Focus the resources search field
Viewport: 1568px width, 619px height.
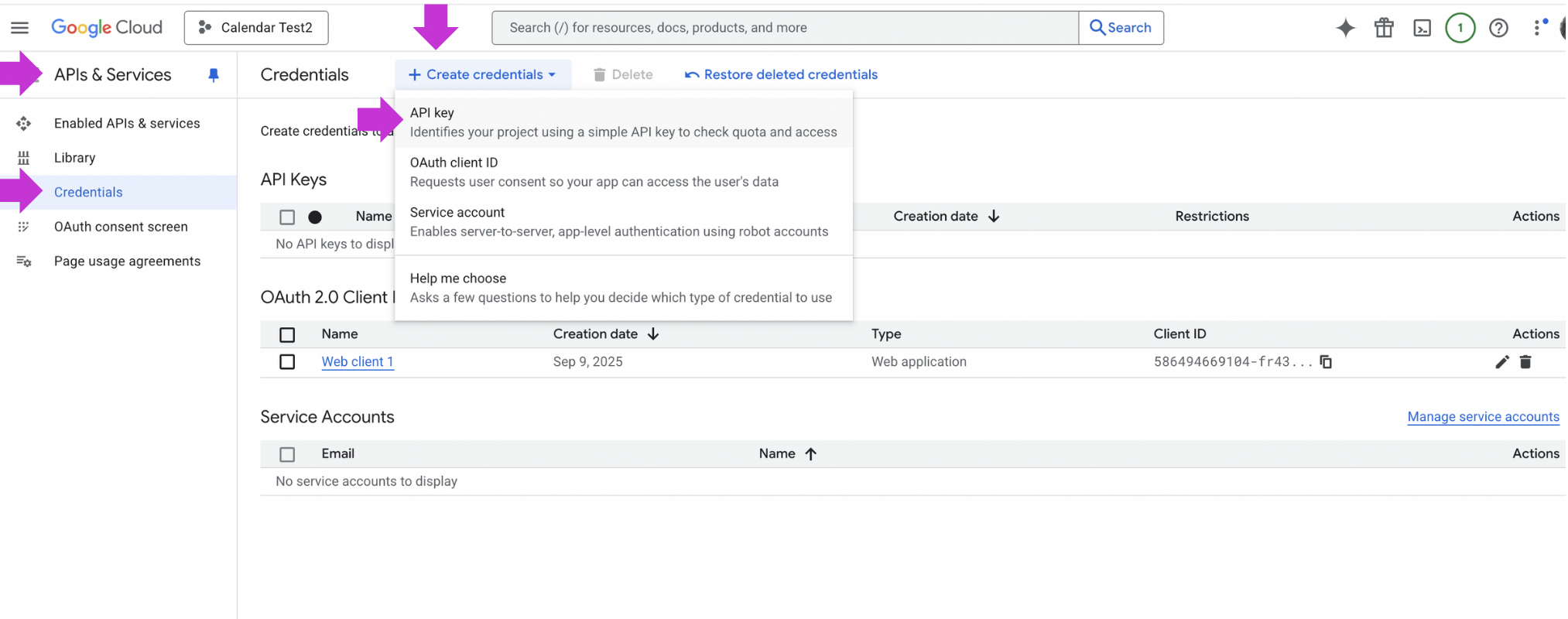(785, 28)
